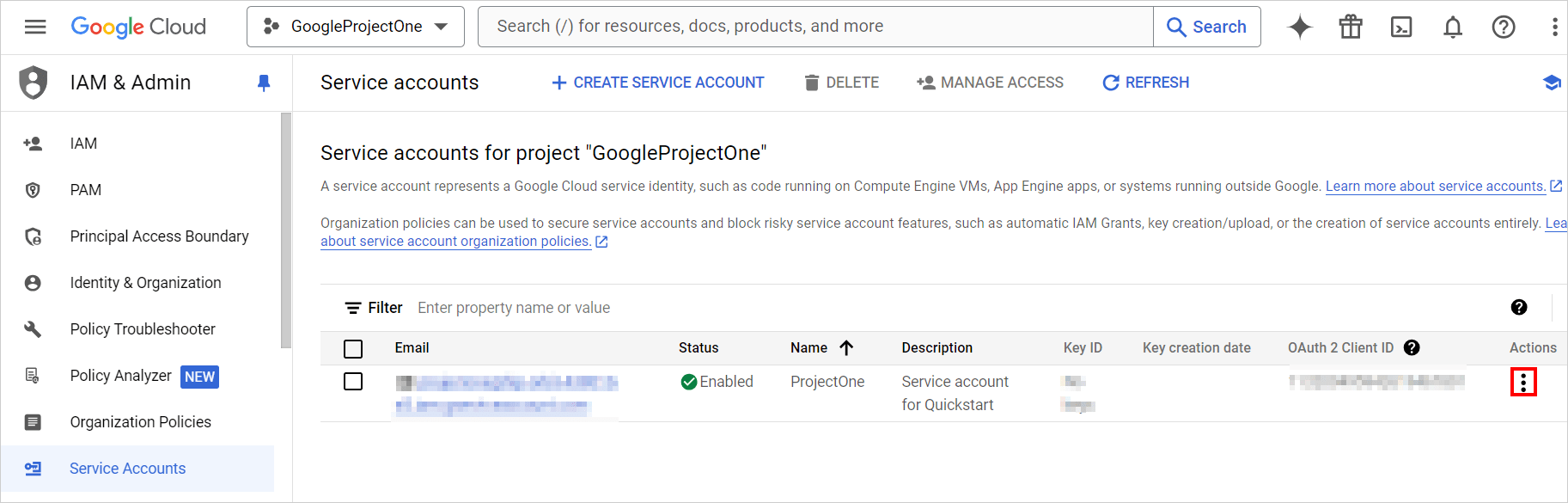The width and height of the screenshot is (1568, 503).
Task: Click the Delete button
Action: [841, 83]
